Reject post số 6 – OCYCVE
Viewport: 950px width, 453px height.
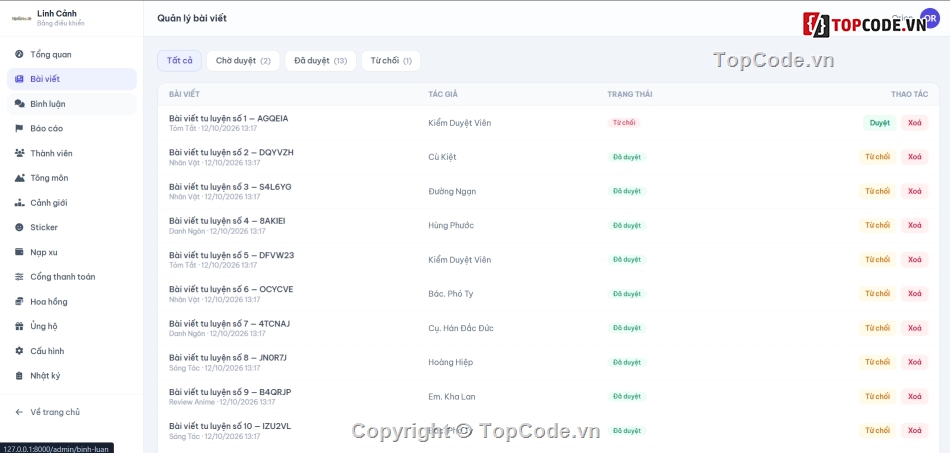[x=877, y=294]
